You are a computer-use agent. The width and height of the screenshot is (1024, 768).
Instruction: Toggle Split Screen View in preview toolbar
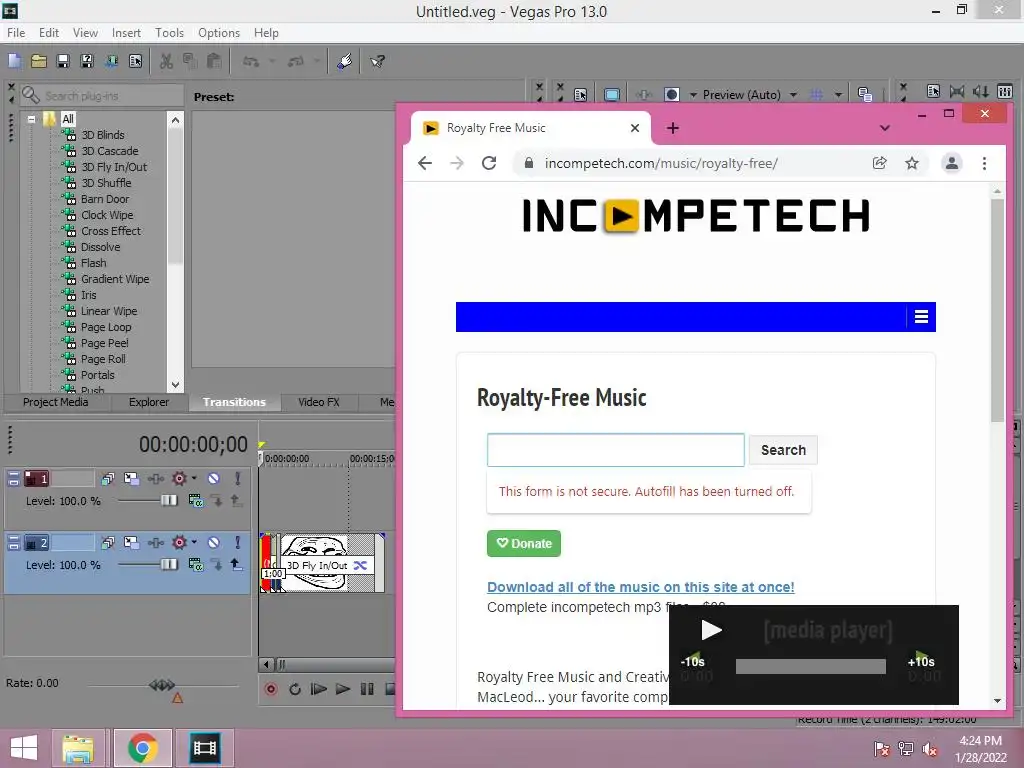671,95
